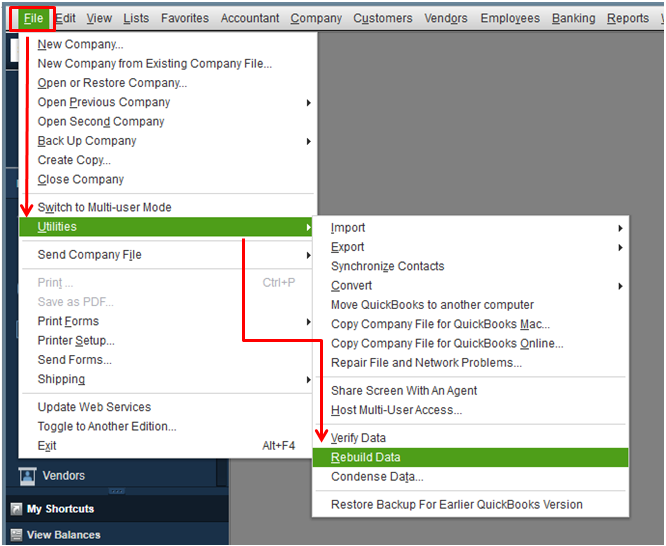Expand the Shipping submenu arrow
This screenshot has height=546, width=666.
[309, 379]
